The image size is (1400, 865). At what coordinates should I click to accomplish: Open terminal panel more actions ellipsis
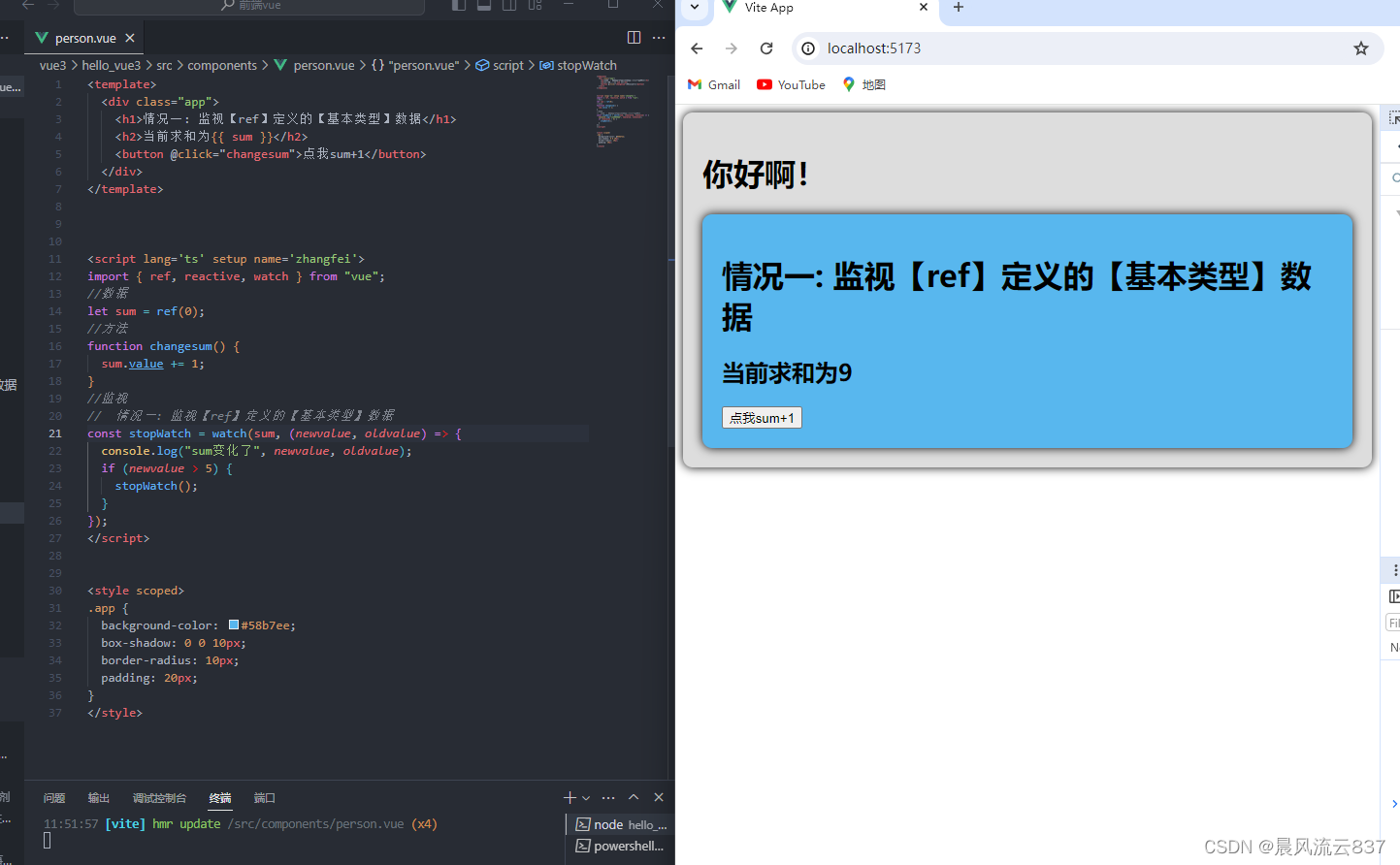608,797
